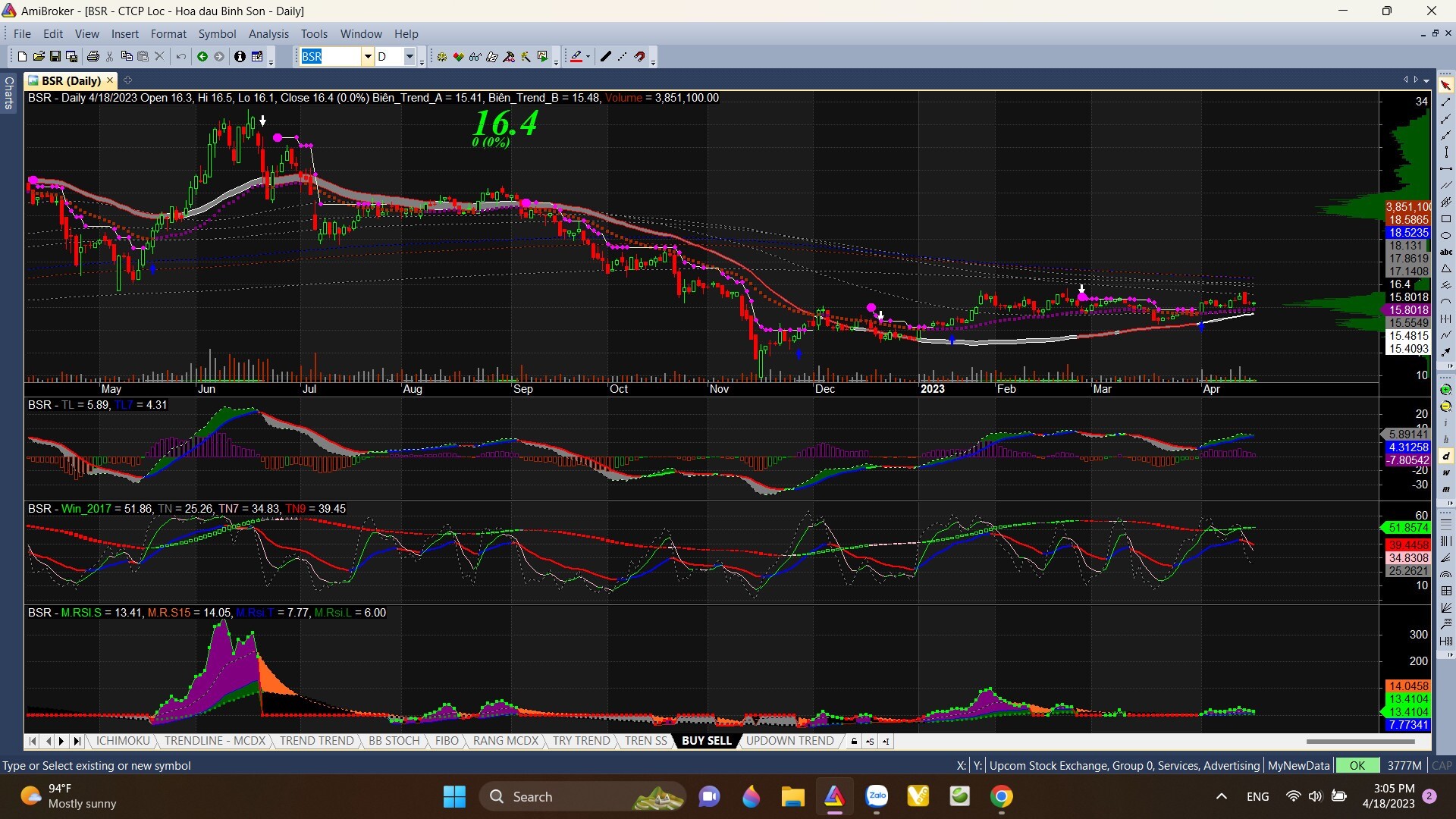Viewport: 1456px width, 819px height.
Task: Zoom out with the yellow magnifier
Action: click(x=1446, y=406)
